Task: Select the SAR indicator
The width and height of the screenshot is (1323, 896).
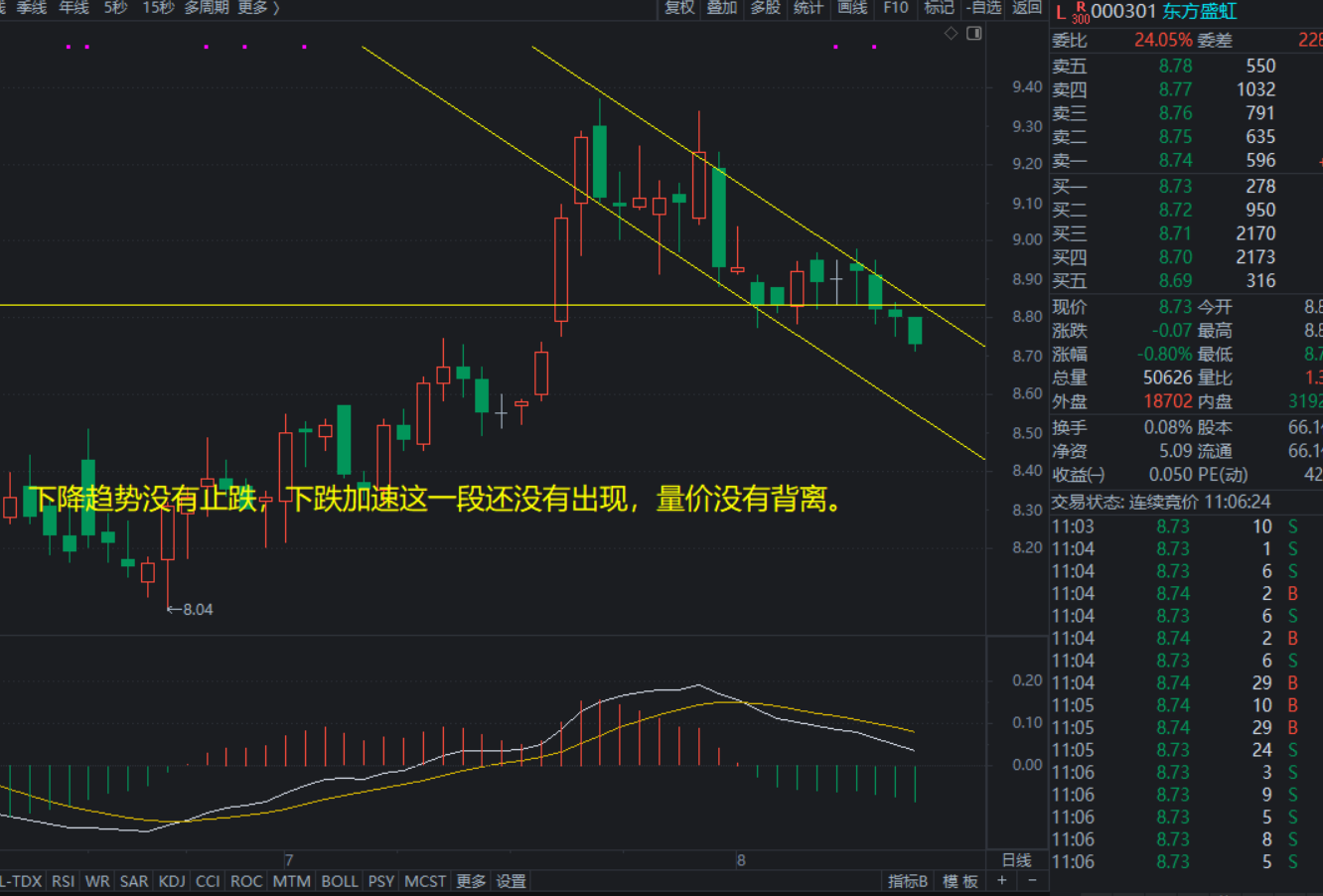Action: [134, 881]
